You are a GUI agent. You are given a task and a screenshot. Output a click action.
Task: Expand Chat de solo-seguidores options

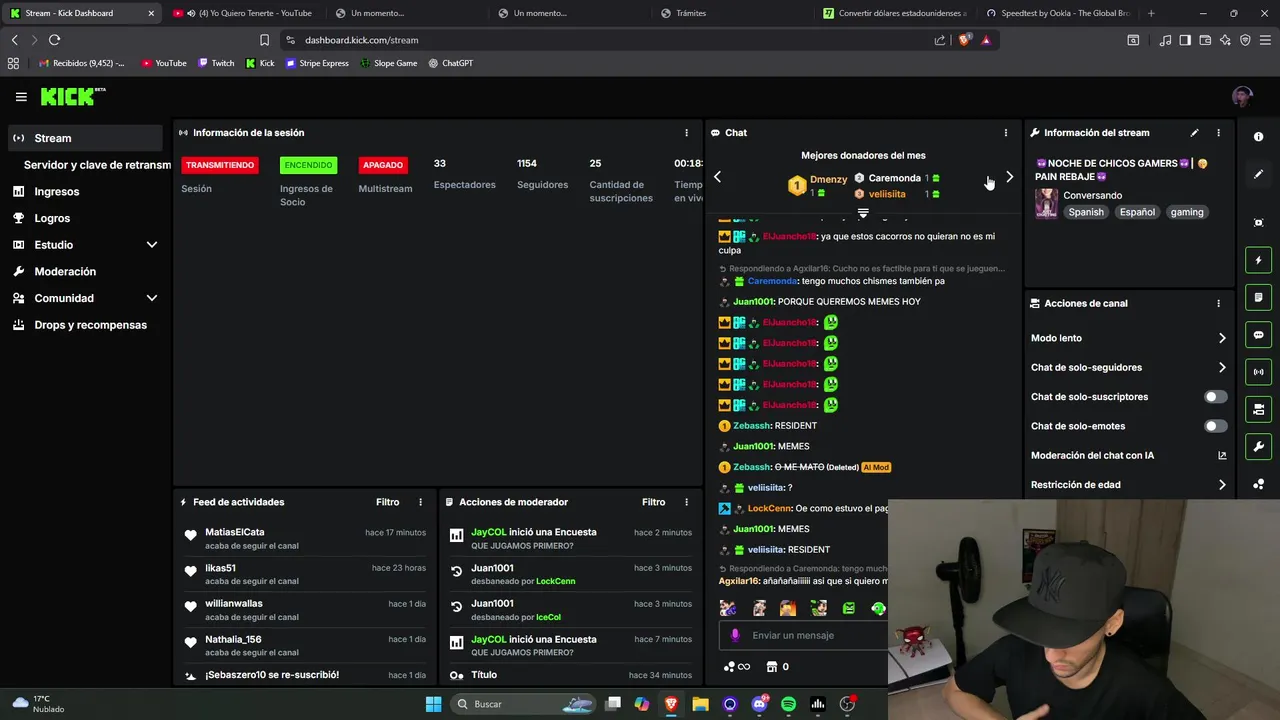point(1222,368)
